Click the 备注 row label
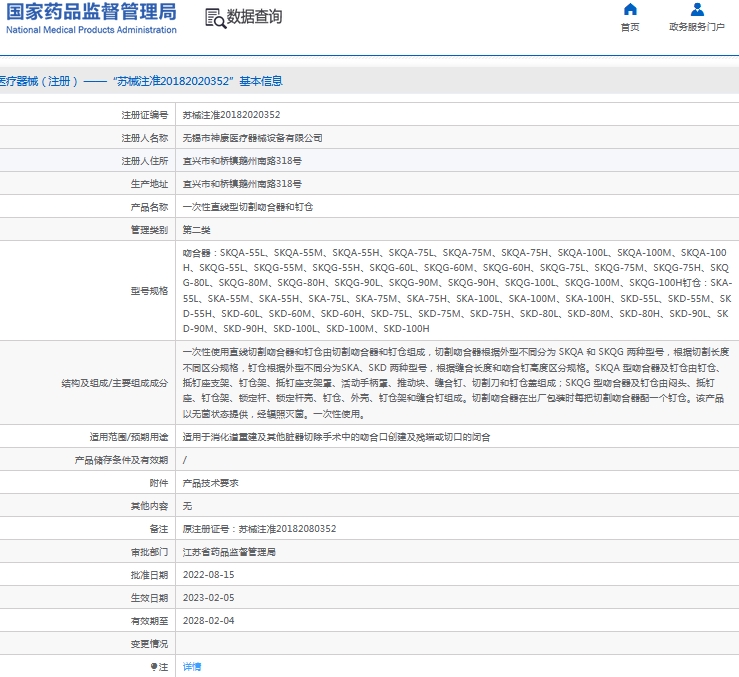 pyautogui.click(x=159, y=528)
